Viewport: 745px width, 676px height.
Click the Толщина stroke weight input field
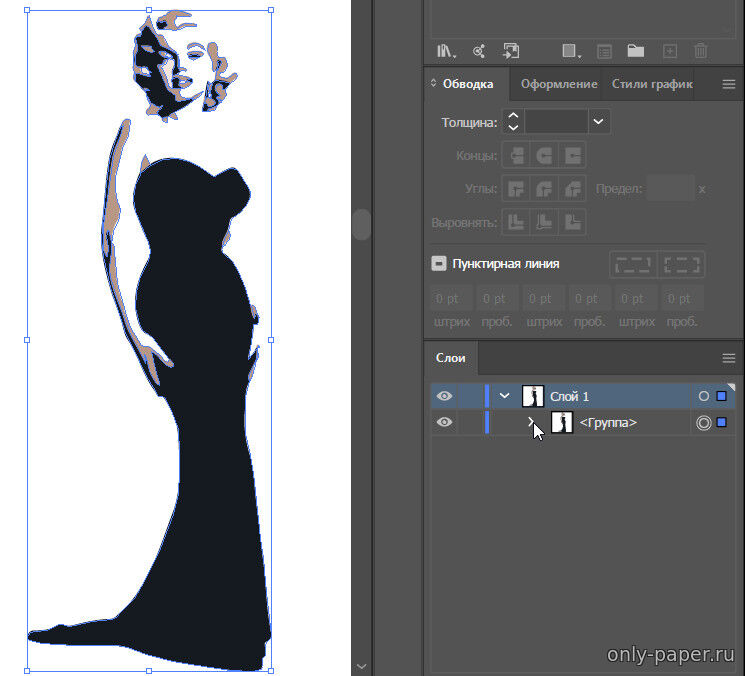(555, 122)
